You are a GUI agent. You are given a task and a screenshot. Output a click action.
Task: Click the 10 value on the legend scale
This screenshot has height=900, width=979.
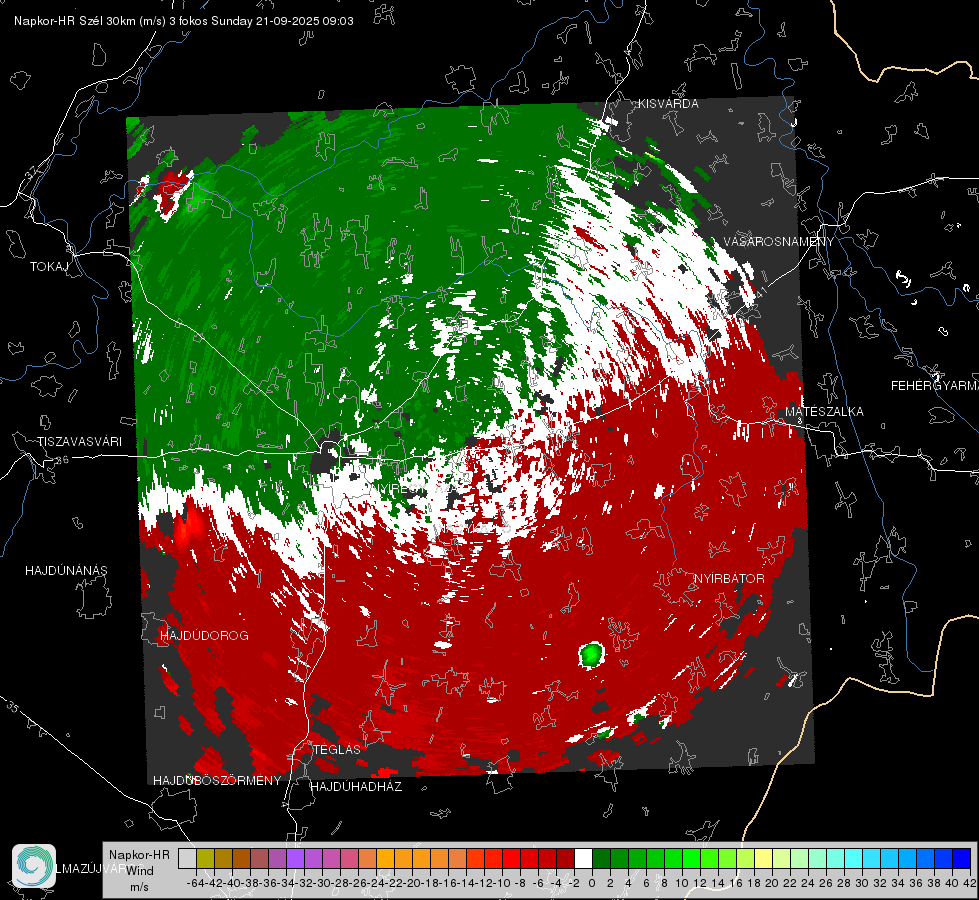coord(682,883)
